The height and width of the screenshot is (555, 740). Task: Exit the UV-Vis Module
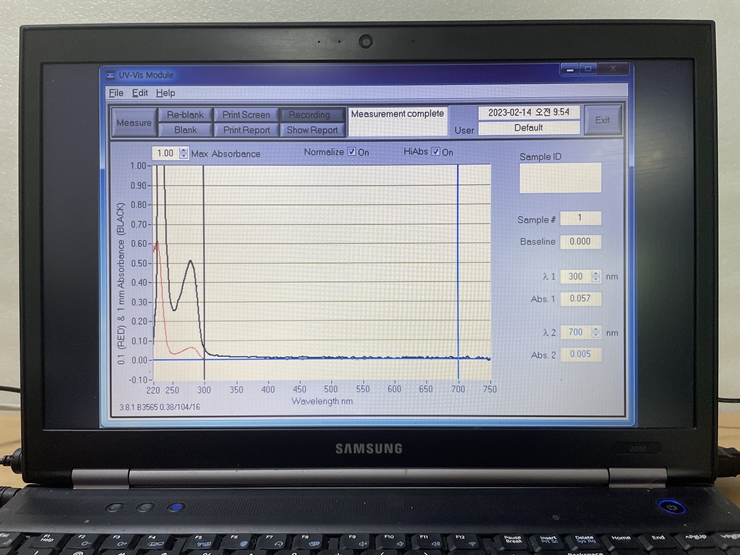click(x=602, y=120)
